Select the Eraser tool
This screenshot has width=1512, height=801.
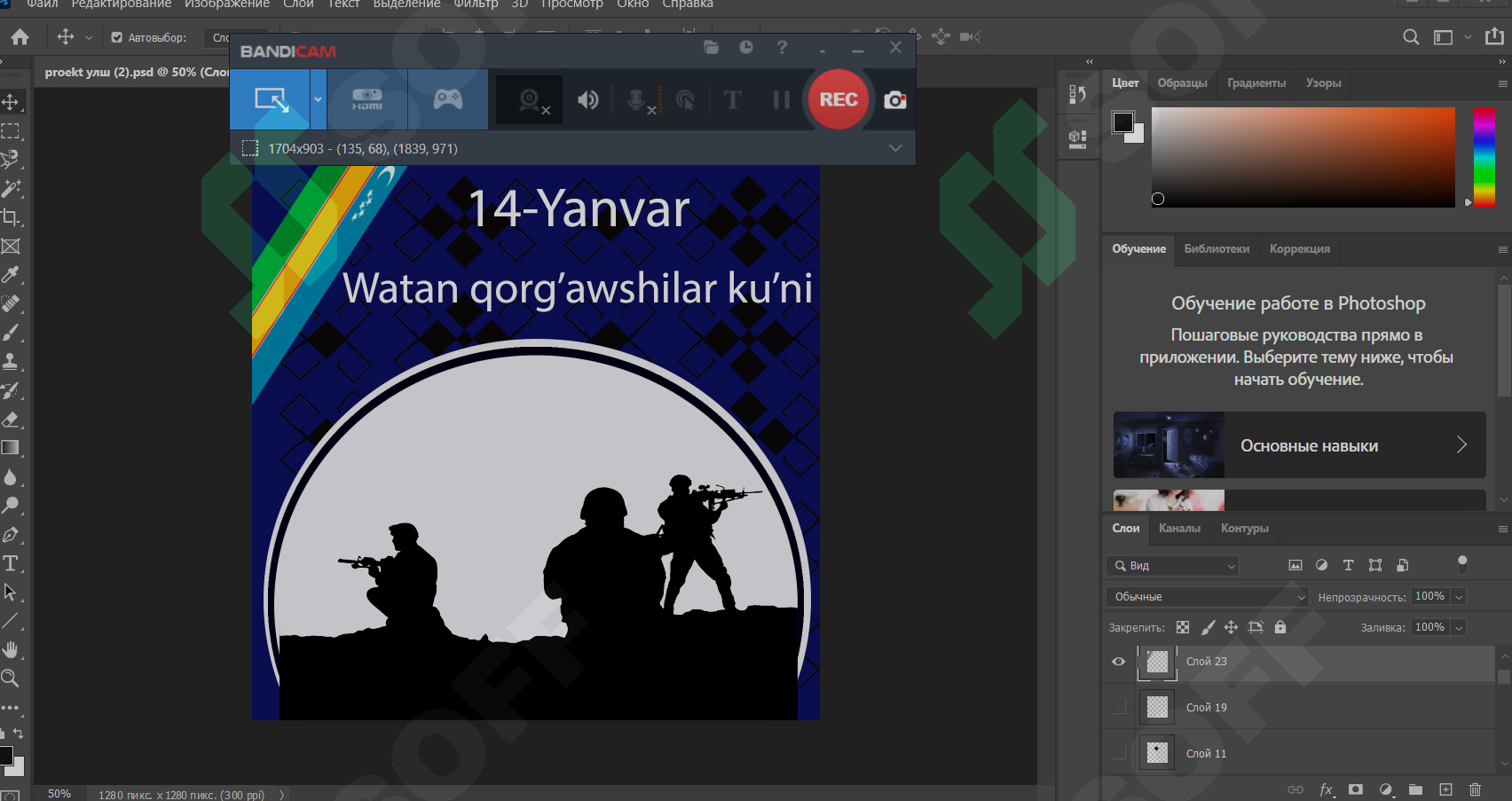click(11, 420)
